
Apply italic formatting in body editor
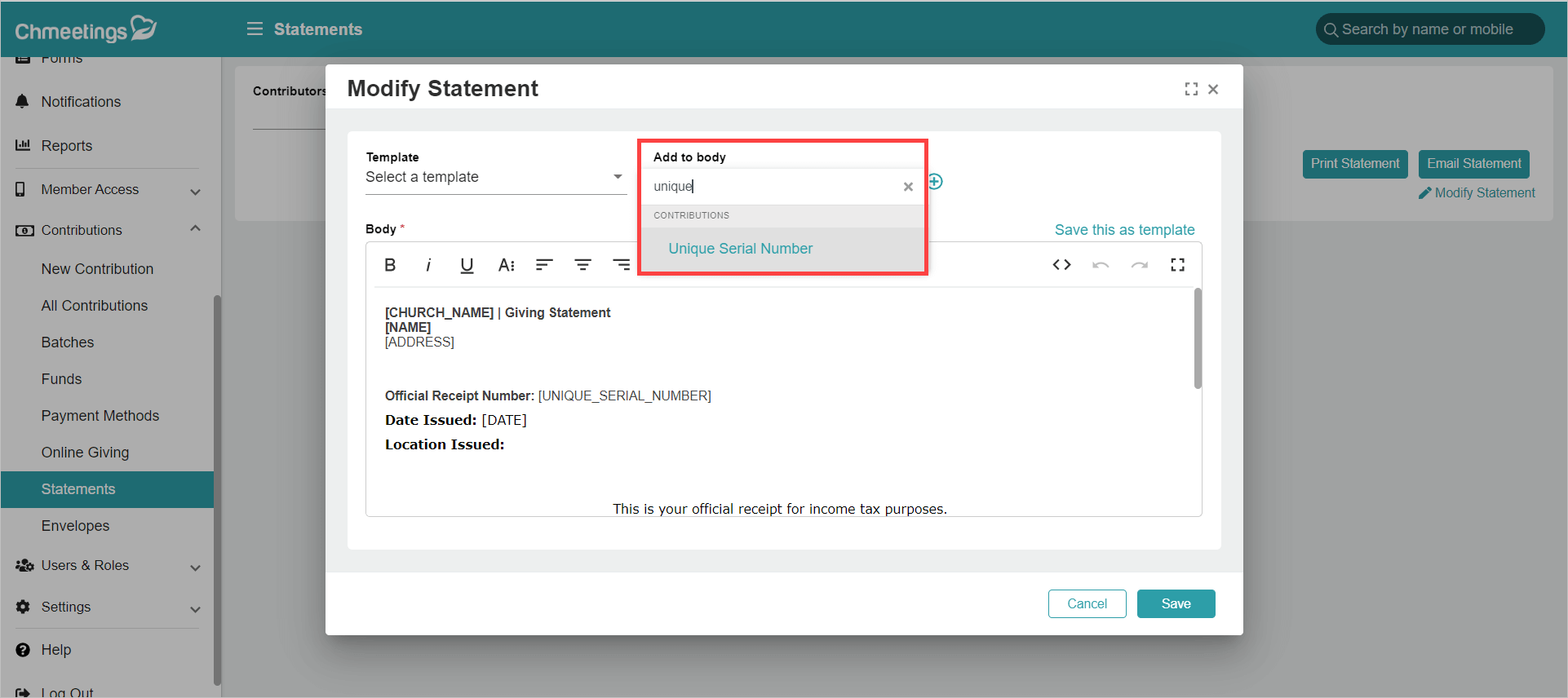click(428, 265)
